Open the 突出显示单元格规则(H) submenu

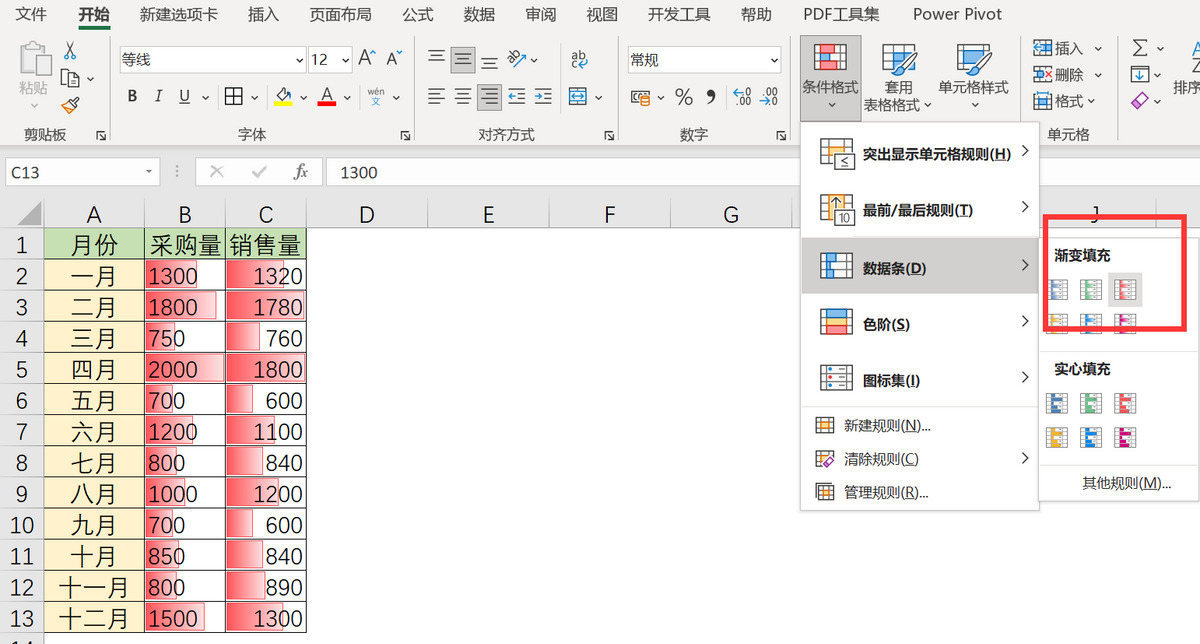[x=920, y=153]
